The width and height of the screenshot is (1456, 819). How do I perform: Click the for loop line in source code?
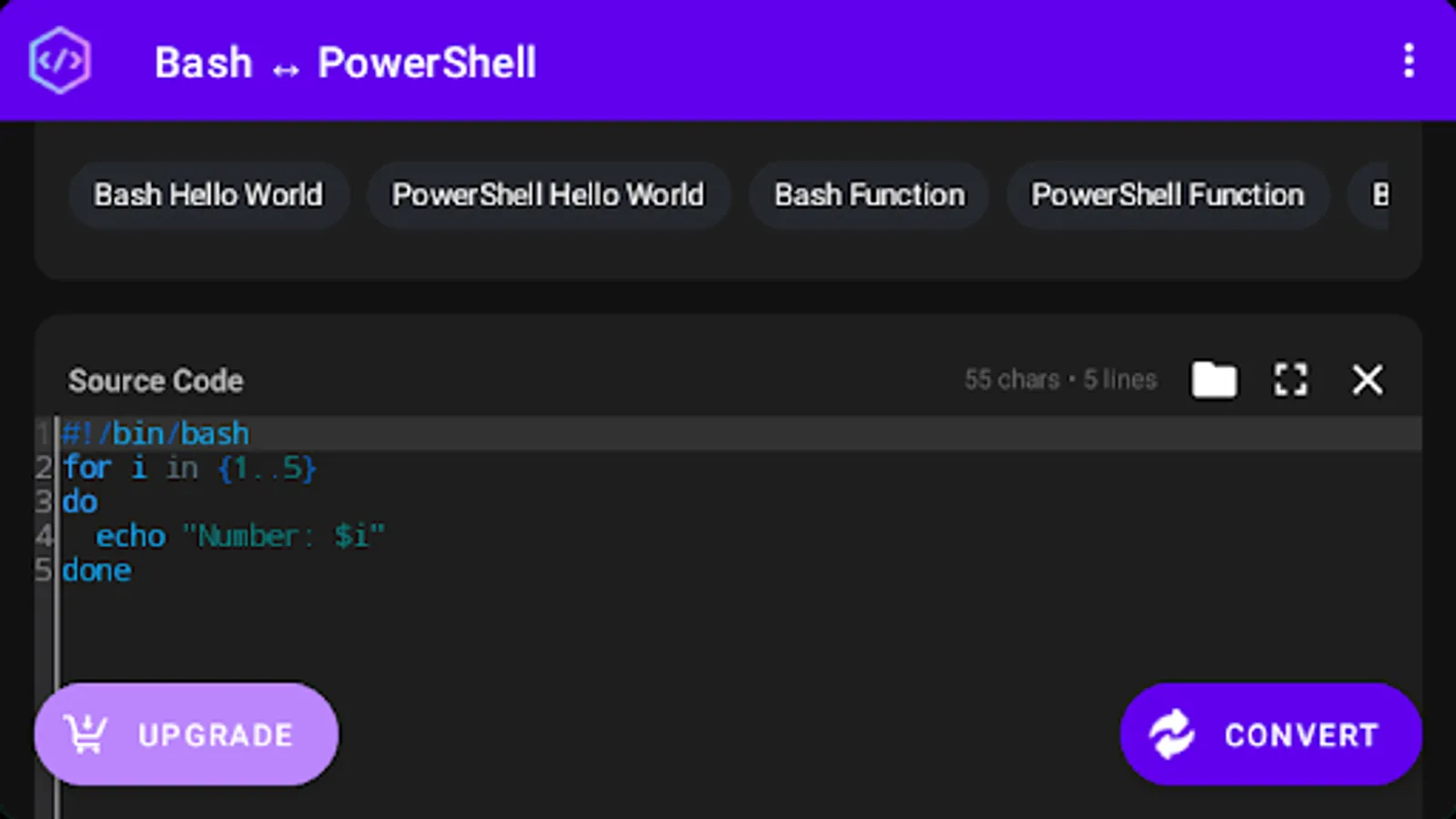[189, 468]
